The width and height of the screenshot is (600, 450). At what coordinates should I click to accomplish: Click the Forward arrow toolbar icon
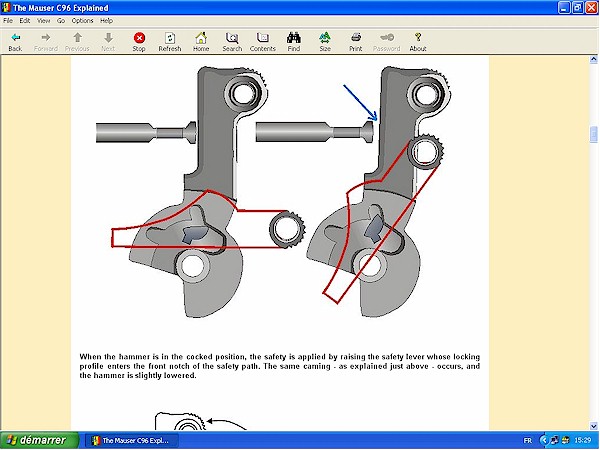46,37
